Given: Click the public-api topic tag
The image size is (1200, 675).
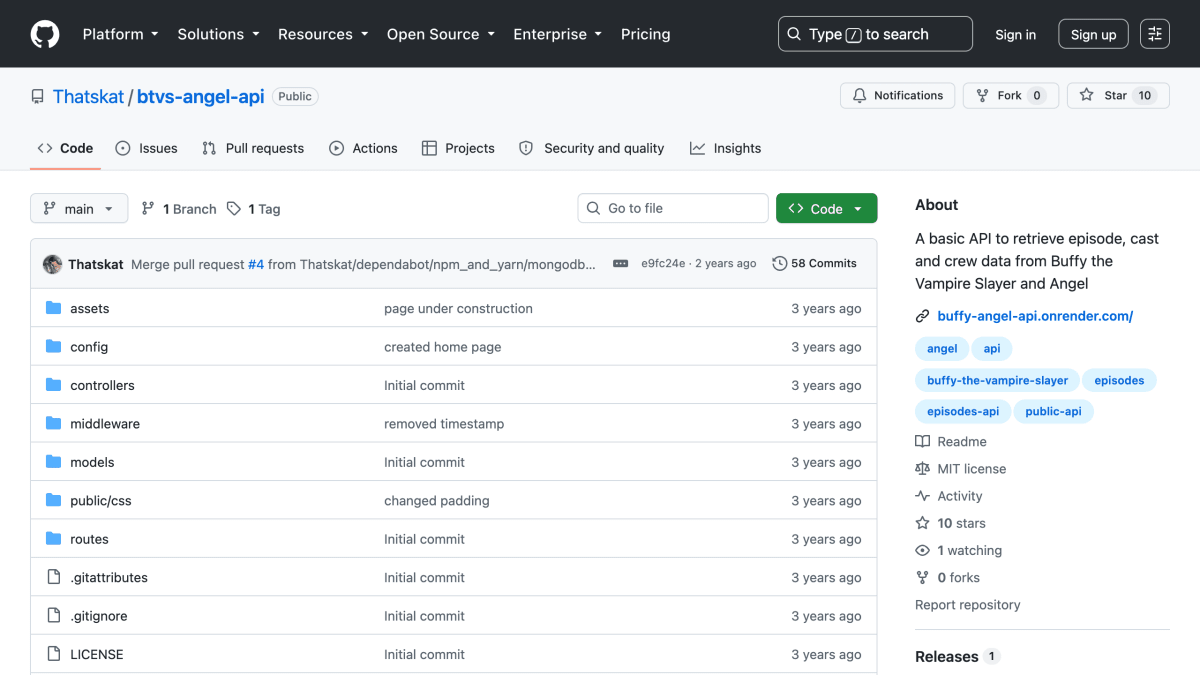Looking at the screenshot, I should coord(1053,411).
